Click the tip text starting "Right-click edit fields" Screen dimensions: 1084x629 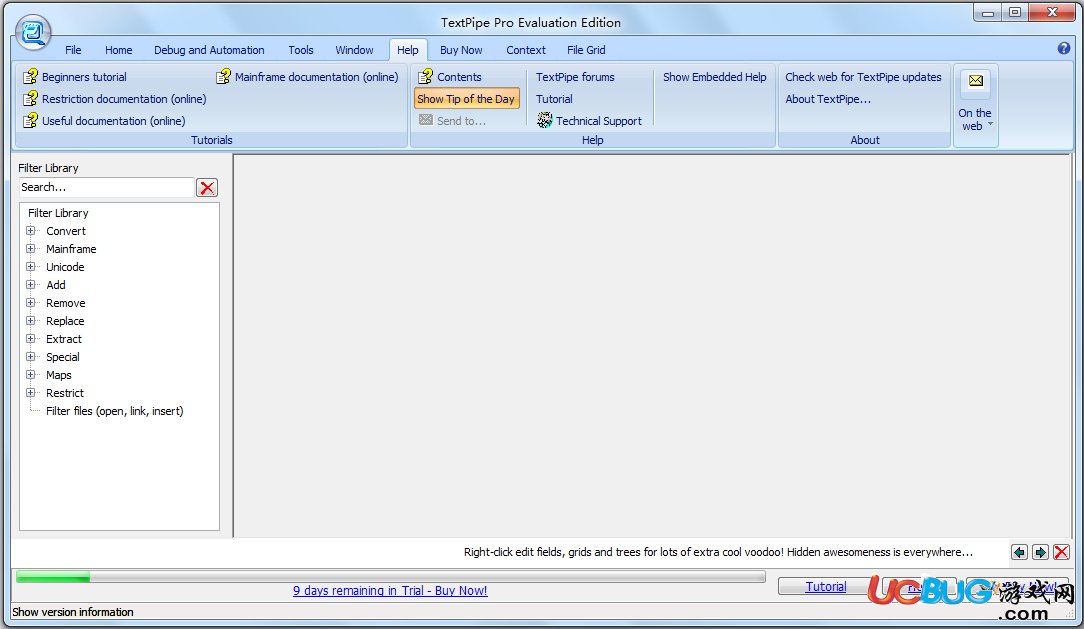[718, 552]
